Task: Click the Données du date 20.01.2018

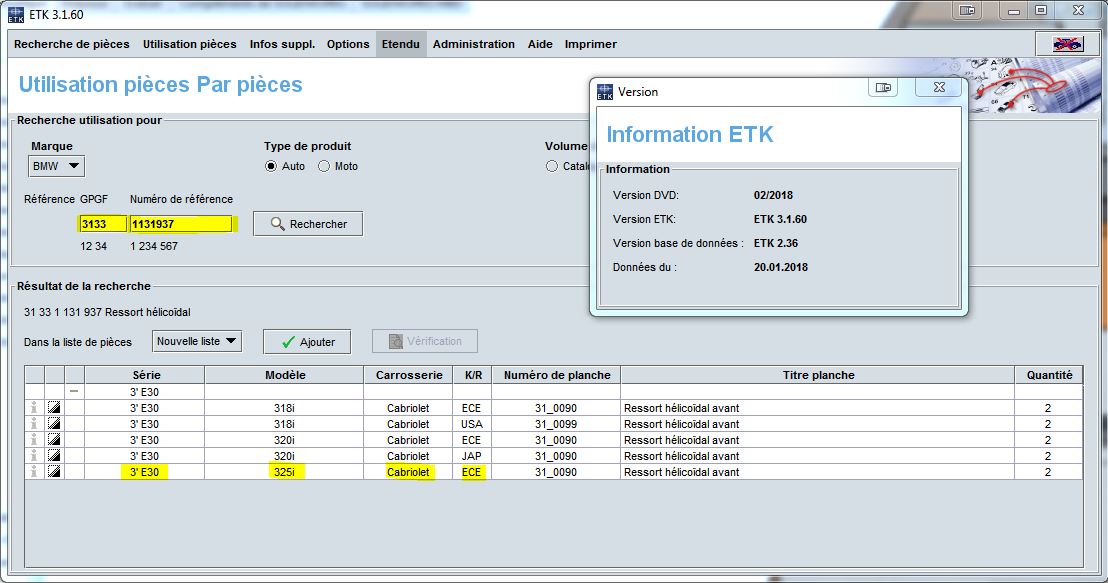Action: [x=781, y=267]
